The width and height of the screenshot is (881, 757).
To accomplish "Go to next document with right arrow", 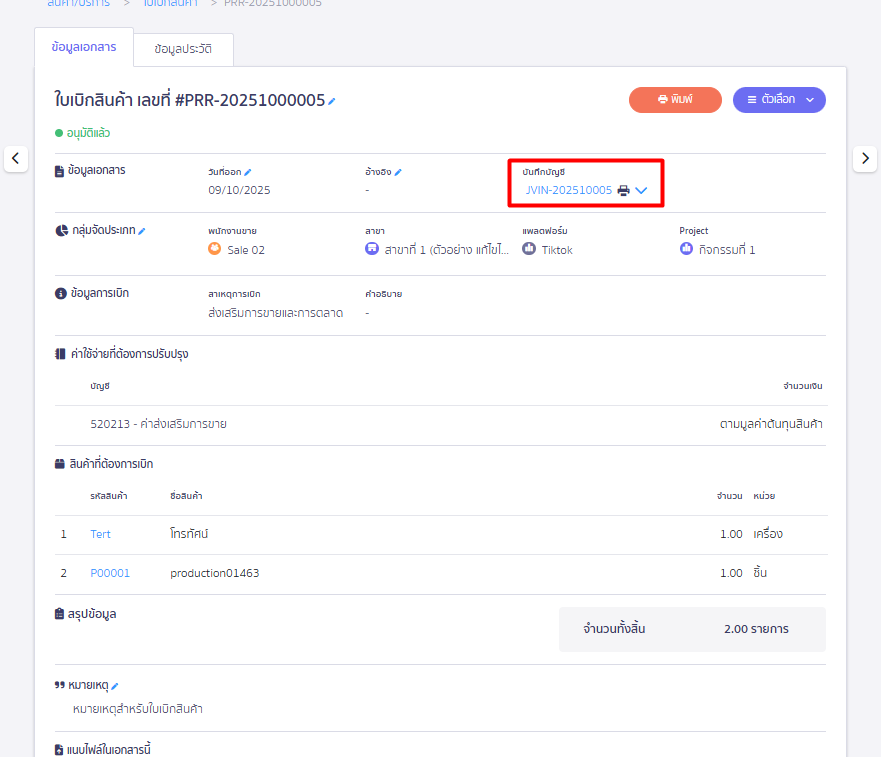I will pyautogui.click(x=865, y=158).
